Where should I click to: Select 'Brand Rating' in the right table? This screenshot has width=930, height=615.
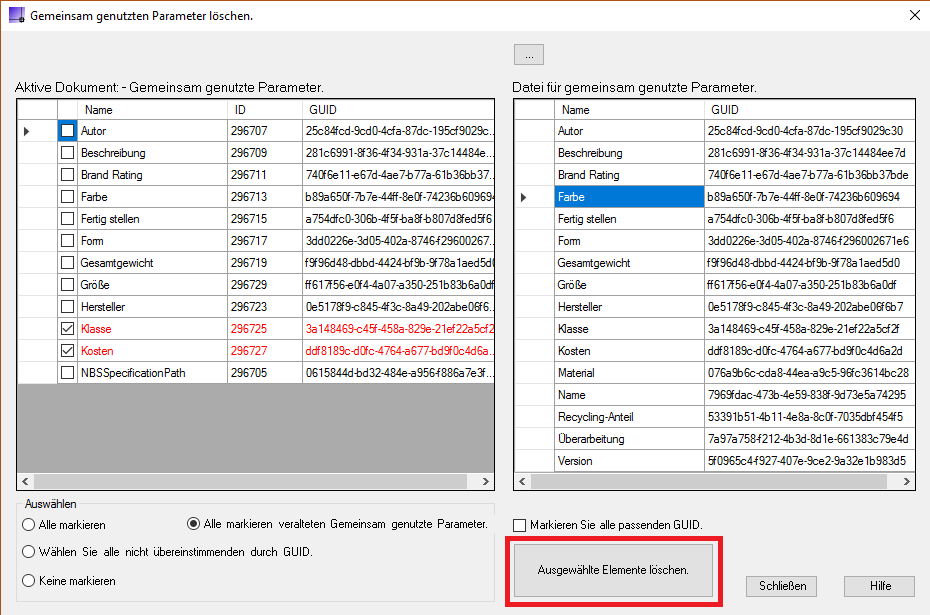(629, 175)
